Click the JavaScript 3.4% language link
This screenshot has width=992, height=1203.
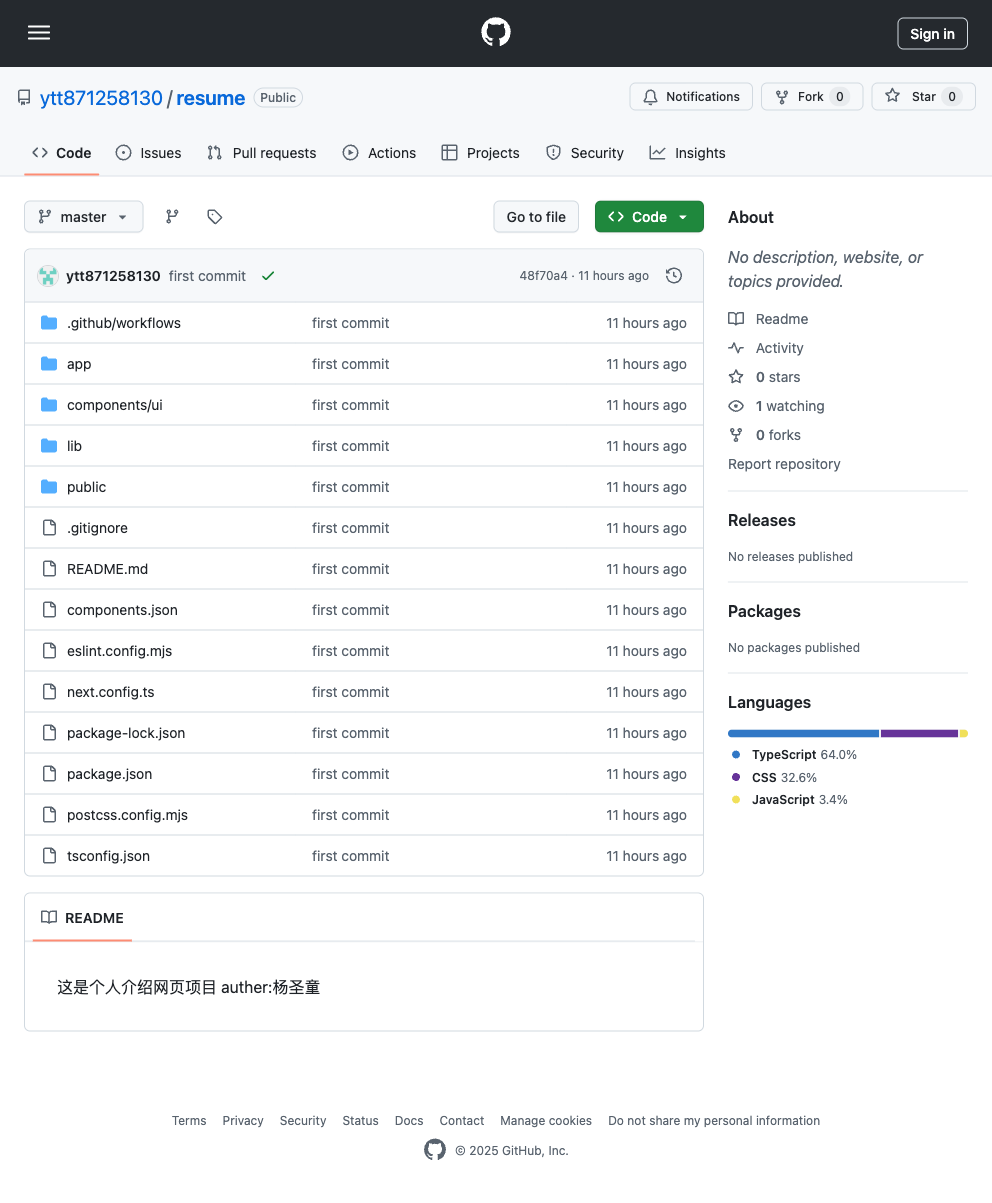[789, 799]
